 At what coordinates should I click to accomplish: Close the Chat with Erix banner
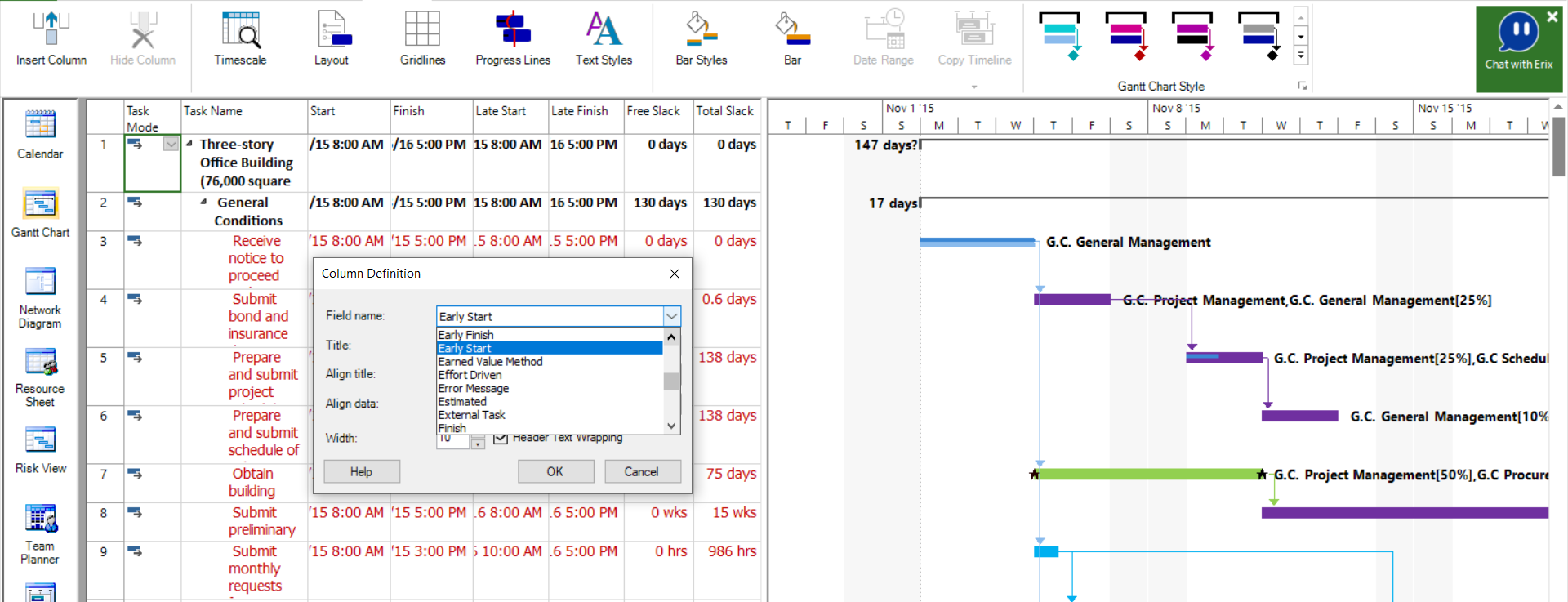[1552, 16]
